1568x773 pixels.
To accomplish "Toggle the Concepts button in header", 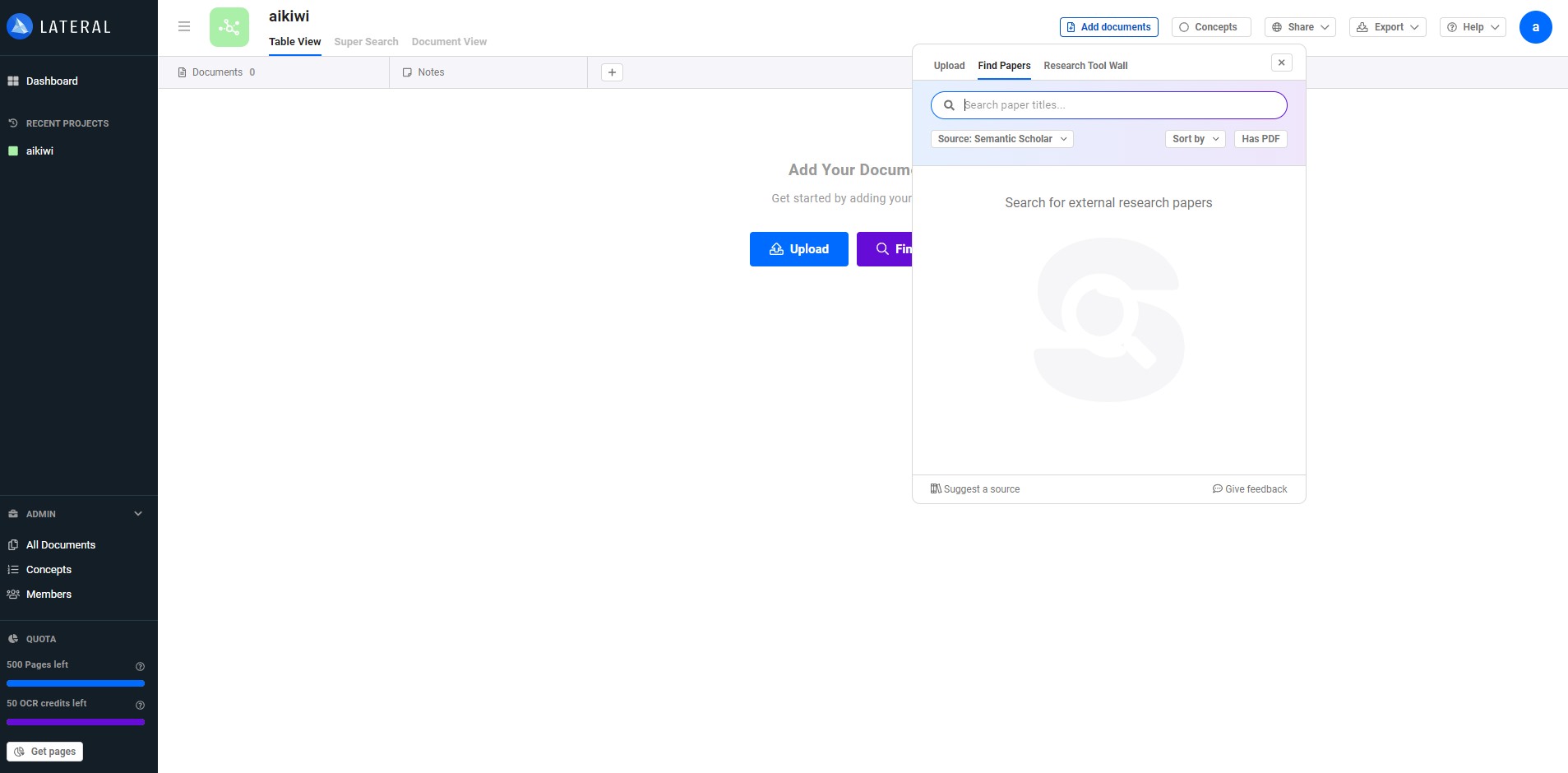I will (x=1210, y=27).
